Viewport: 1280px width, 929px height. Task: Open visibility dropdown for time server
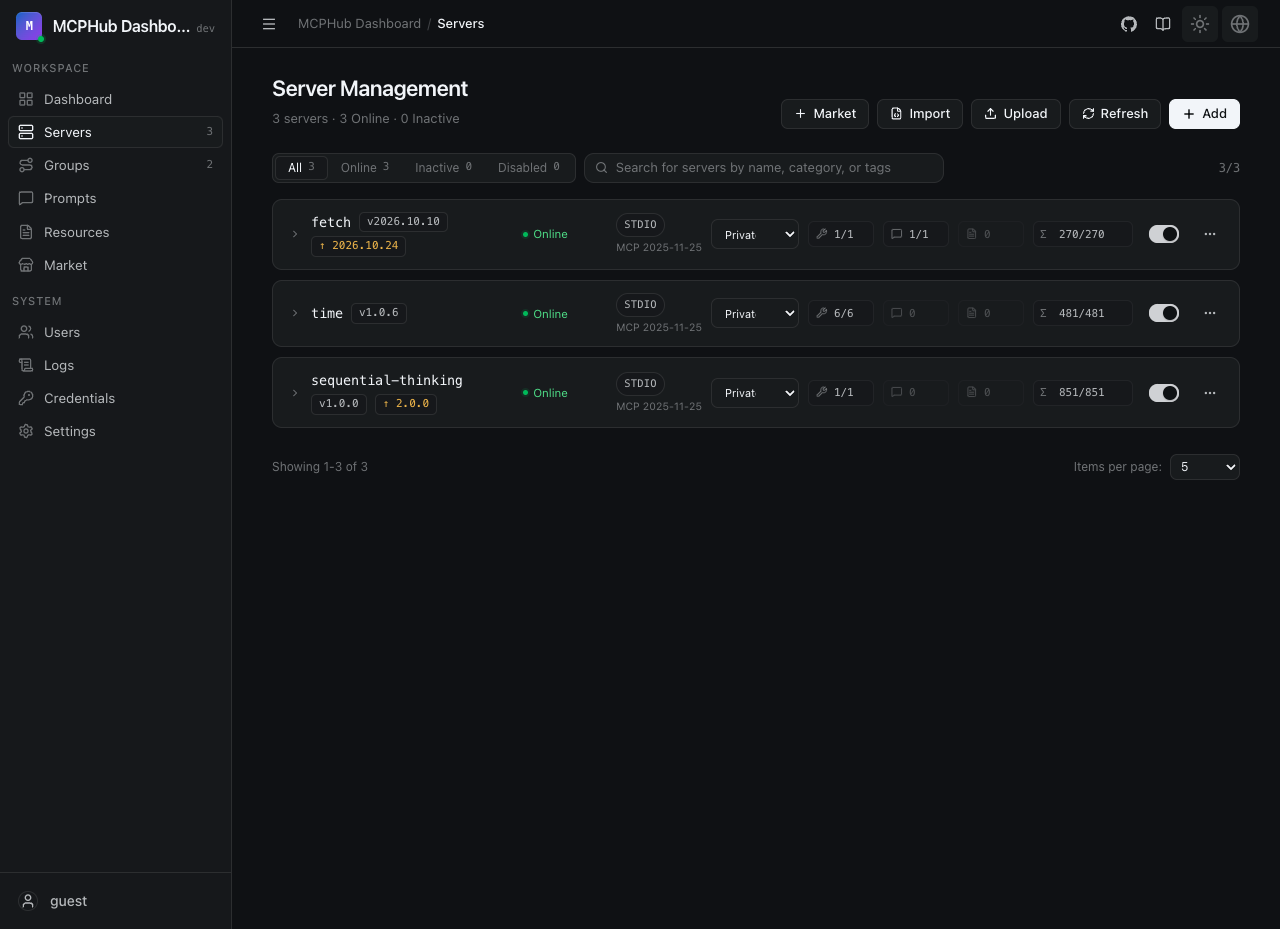coord(755,313)
